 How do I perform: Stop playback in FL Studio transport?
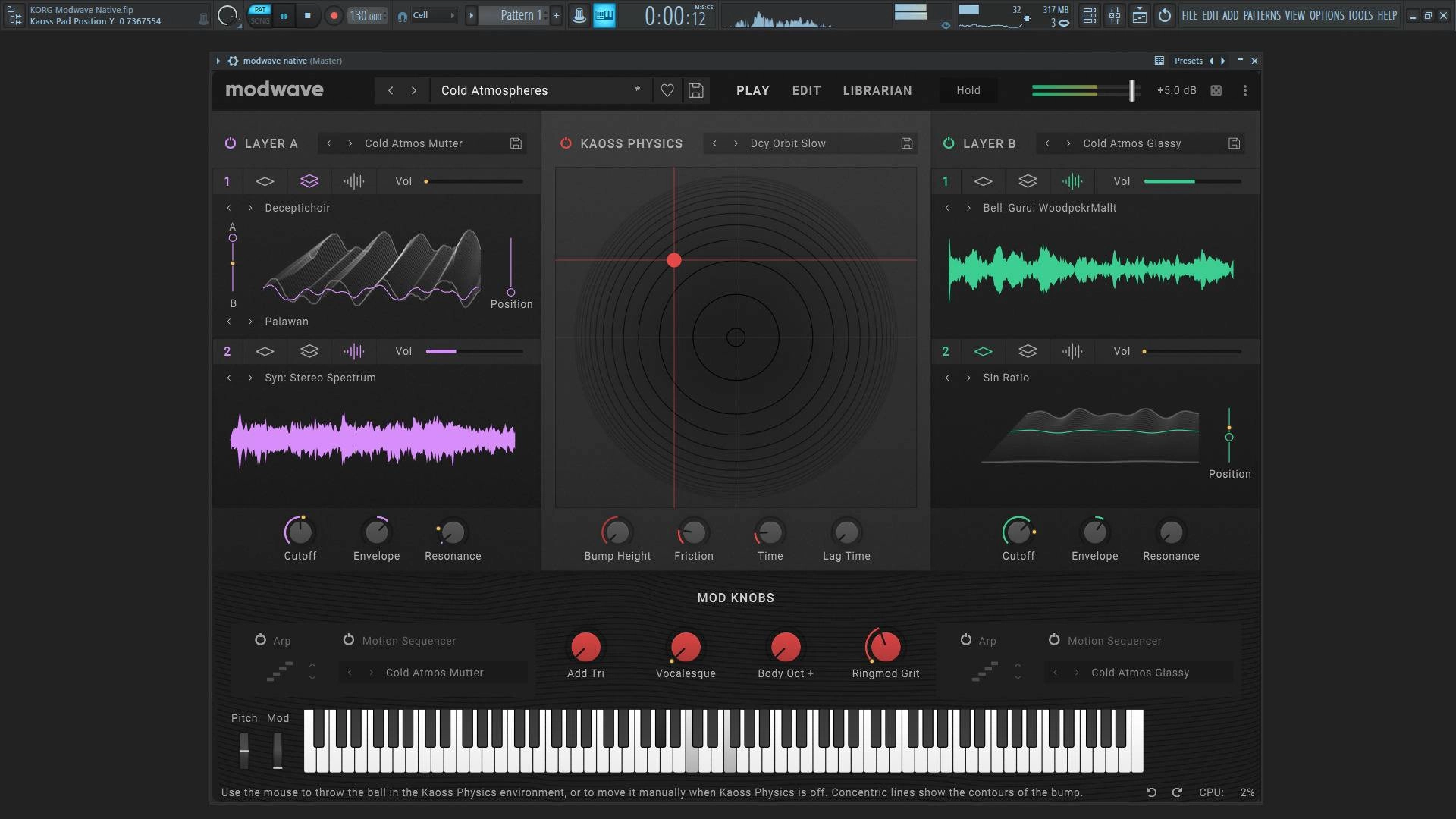[x=307, y=15]
